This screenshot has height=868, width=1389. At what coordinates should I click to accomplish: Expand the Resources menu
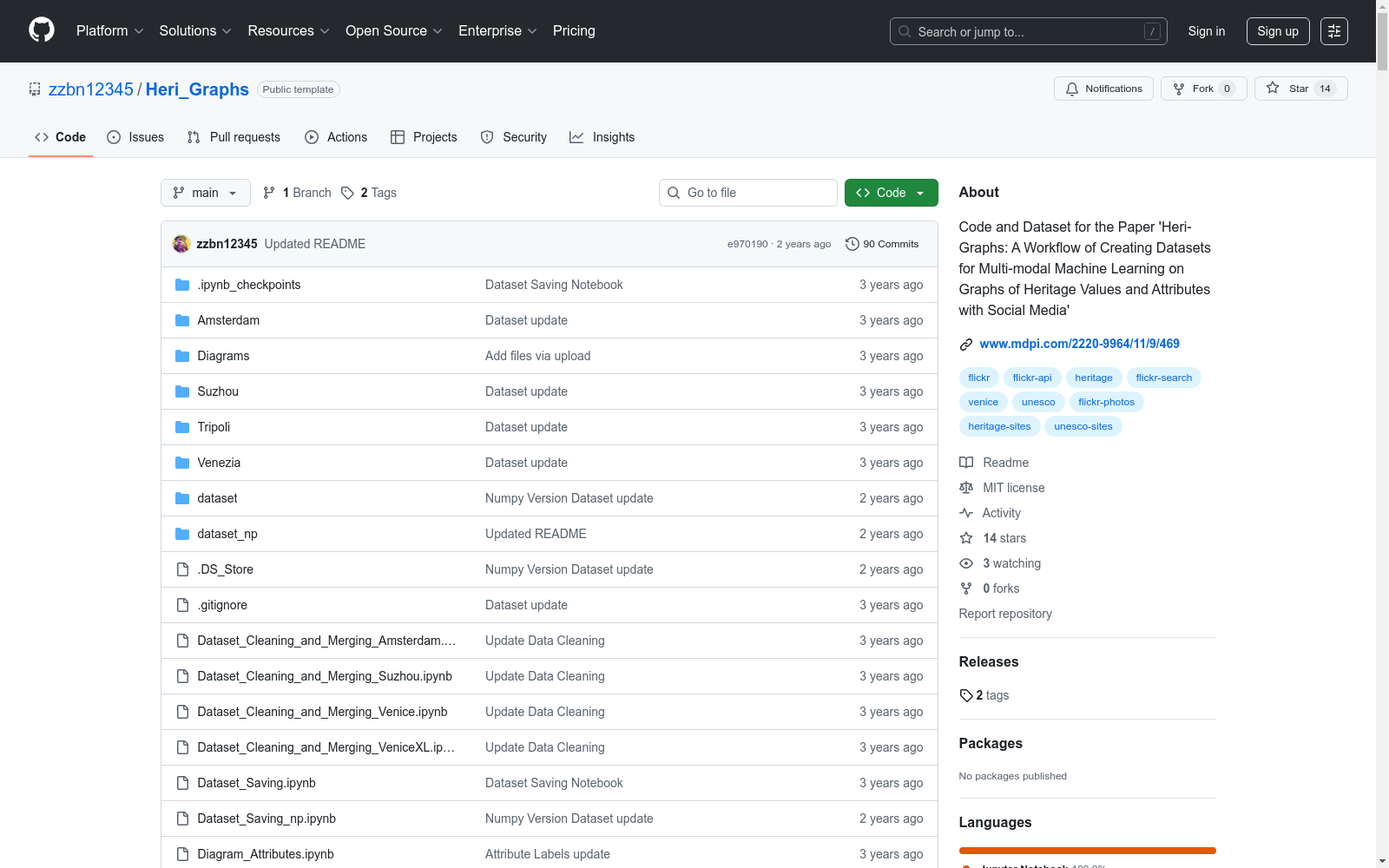288,31
